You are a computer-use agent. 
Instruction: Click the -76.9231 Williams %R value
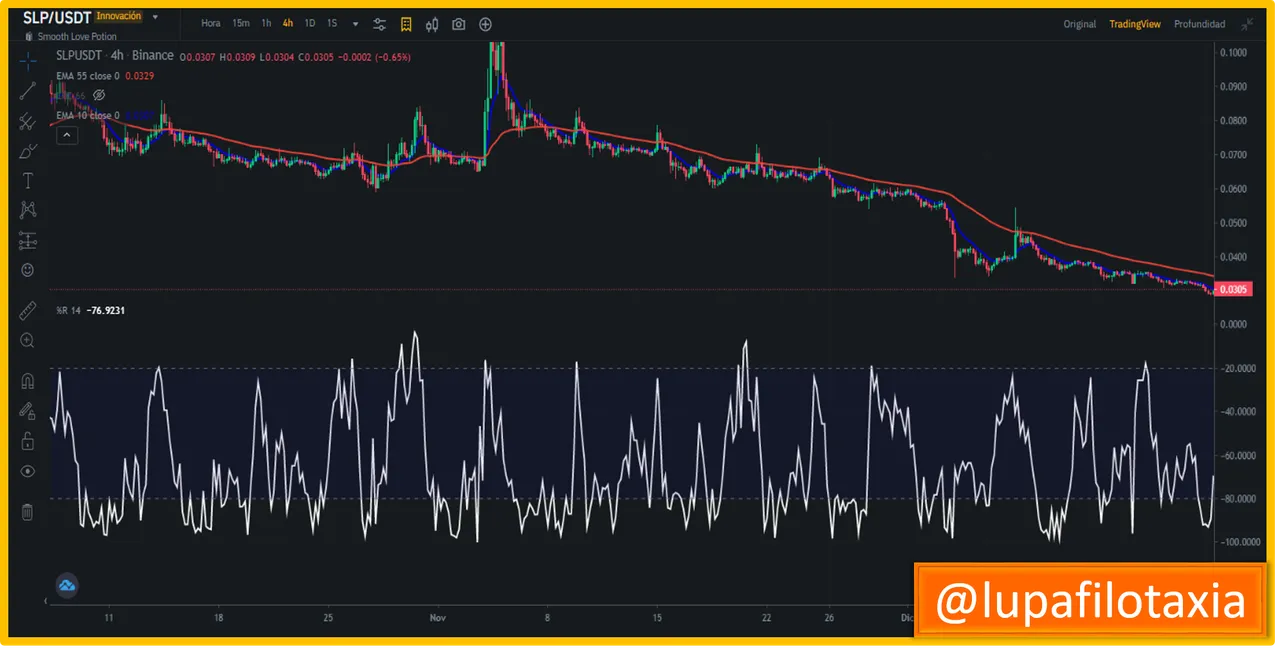(106, 310)
